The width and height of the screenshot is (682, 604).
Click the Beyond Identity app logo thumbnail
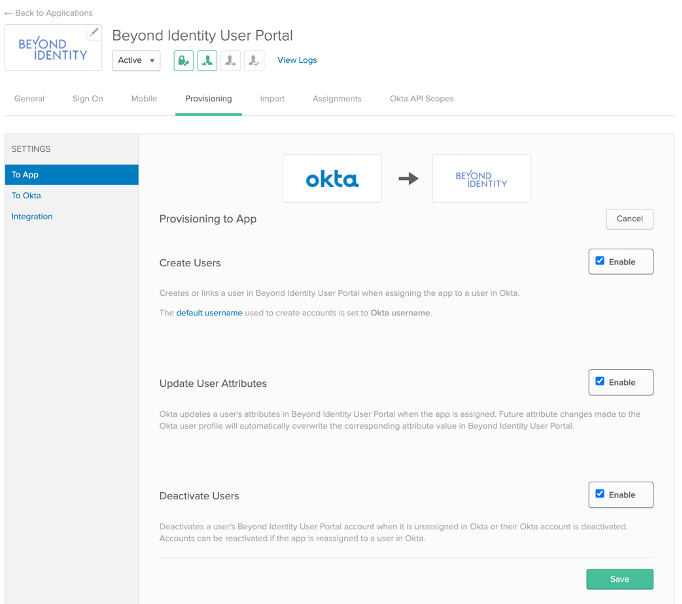click(52, 48)
